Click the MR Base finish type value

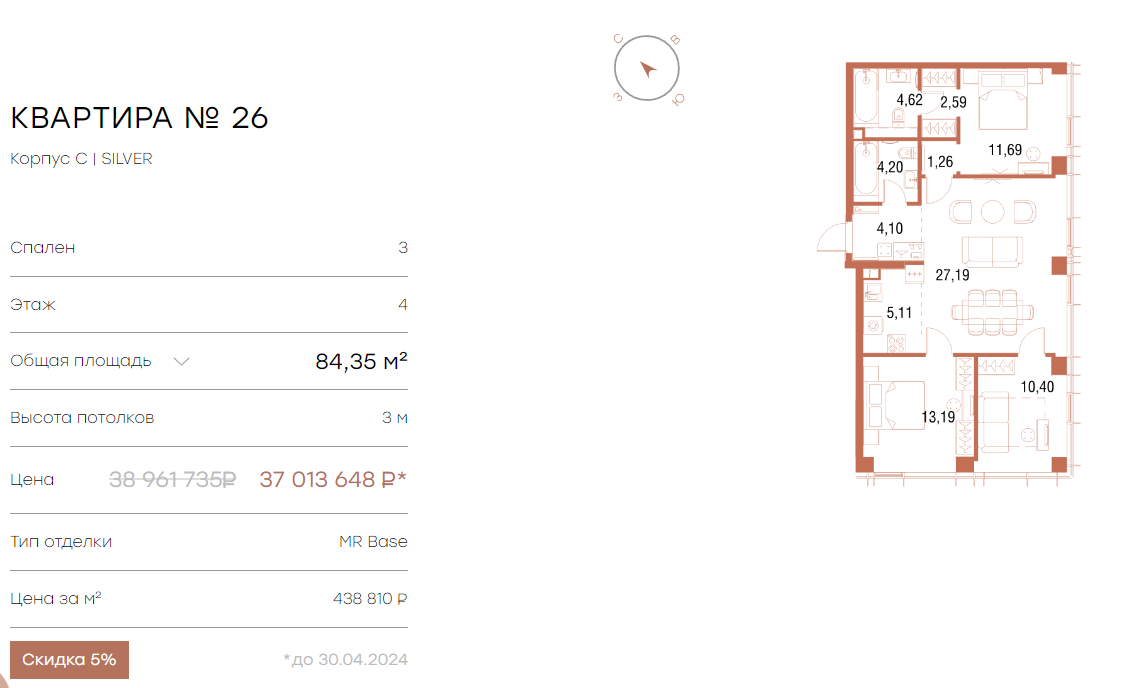pyautogui.click(x=373, y=541)
